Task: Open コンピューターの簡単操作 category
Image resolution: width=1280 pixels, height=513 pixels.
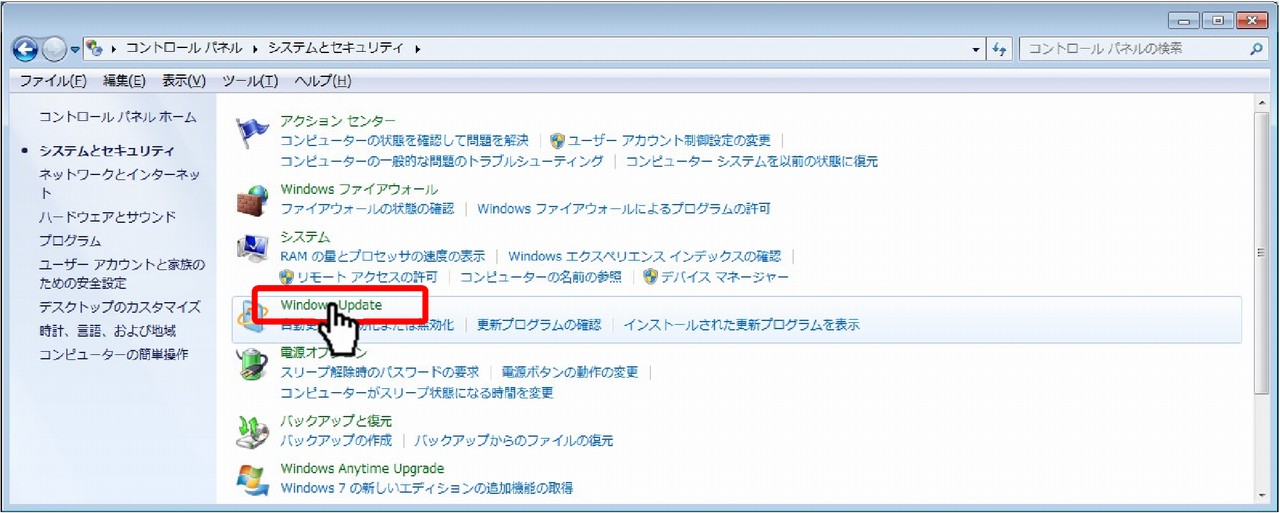Action: tap(113, 355)
